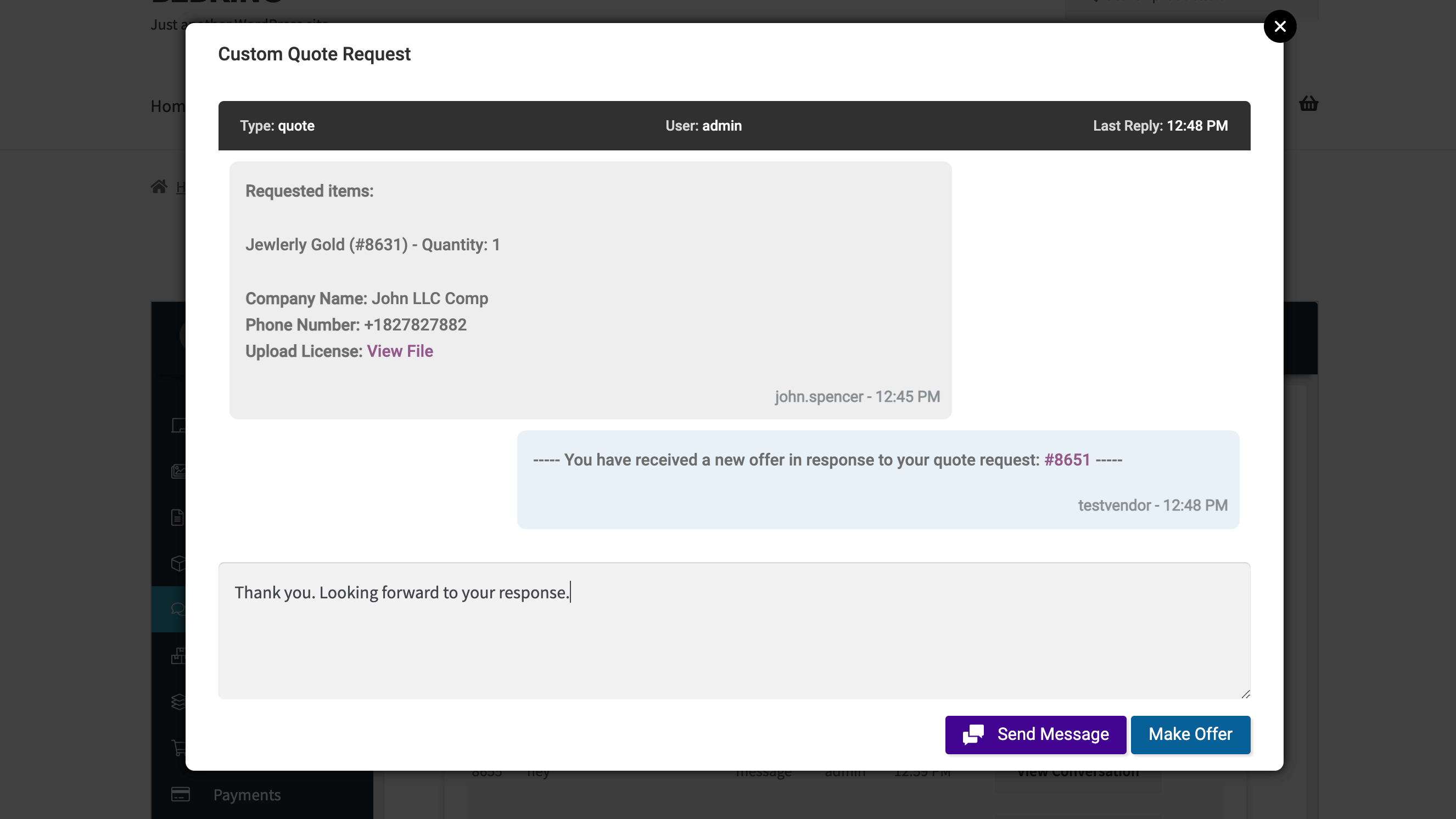The height and width of the screenshot is (819, 1456).
Task: Send the typed message
Action: pos(1035,734)
